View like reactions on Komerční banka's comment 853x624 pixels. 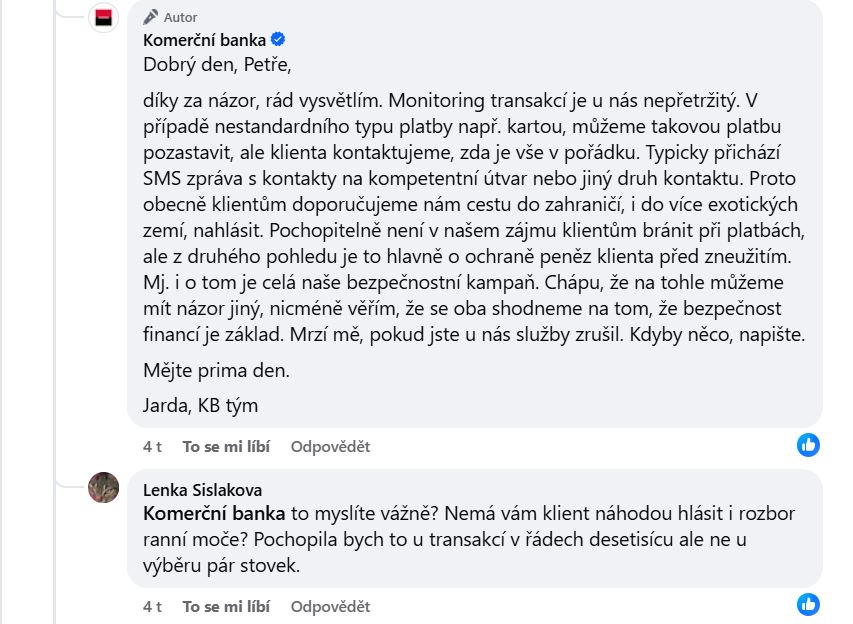[808, 445]
